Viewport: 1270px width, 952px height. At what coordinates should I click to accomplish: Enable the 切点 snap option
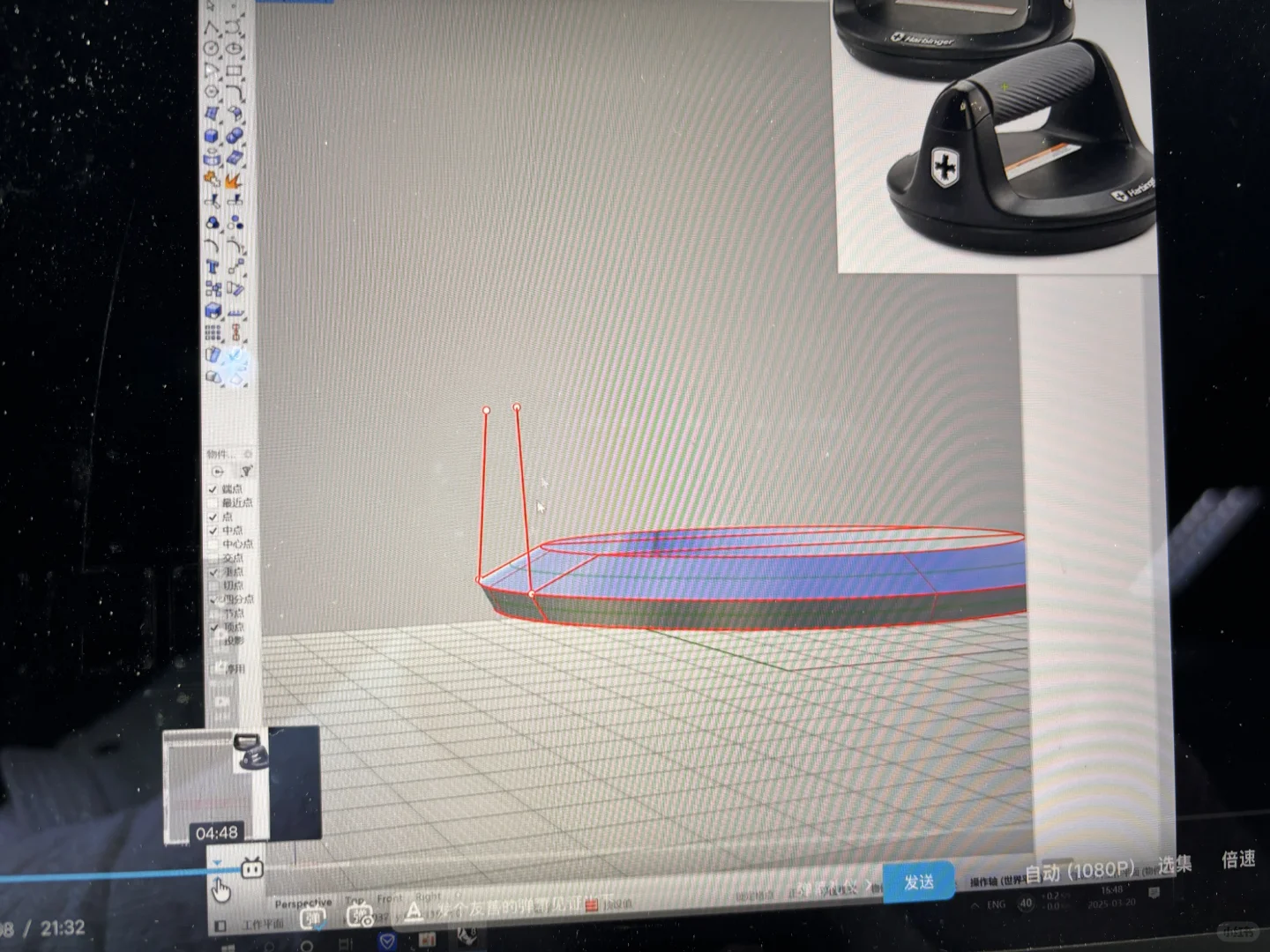pos(215,584)
